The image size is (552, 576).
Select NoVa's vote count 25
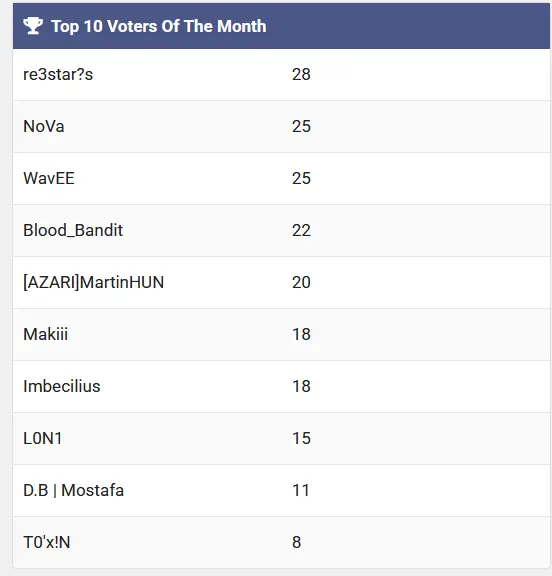pos(301,126)
